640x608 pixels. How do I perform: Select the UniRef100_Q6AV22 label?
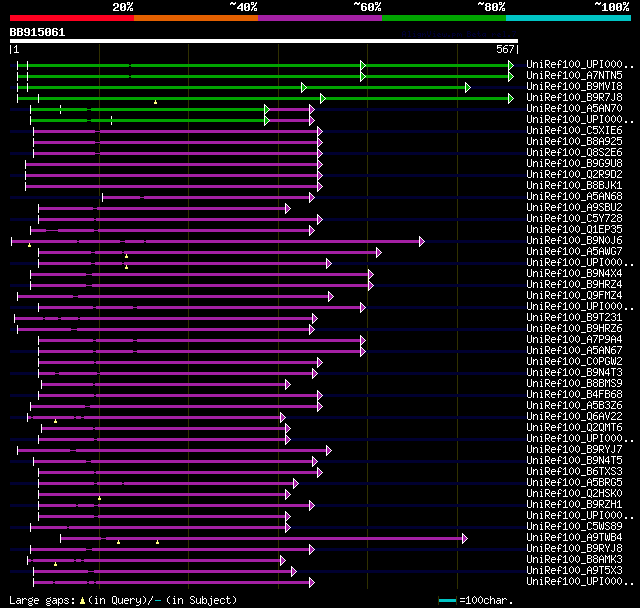[x=574, y=417]
